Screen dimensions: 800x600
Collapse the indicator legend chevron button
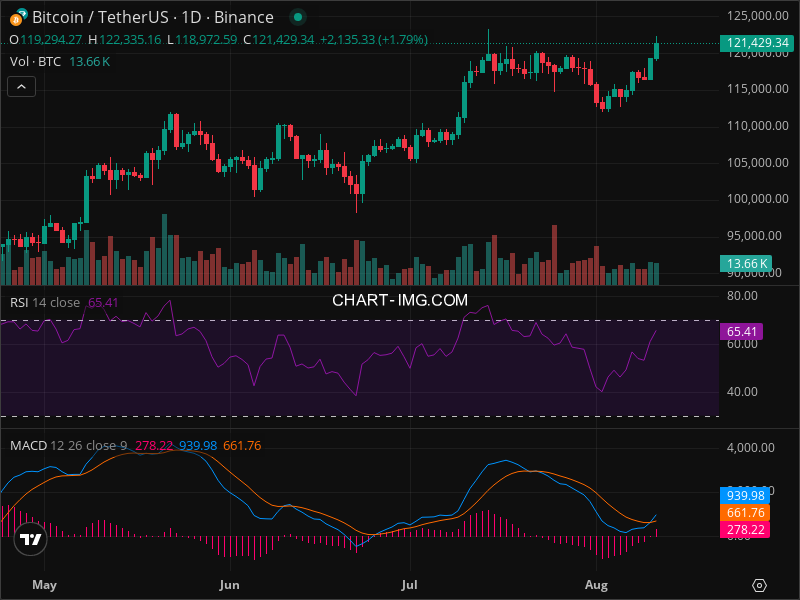coord(21,87)
